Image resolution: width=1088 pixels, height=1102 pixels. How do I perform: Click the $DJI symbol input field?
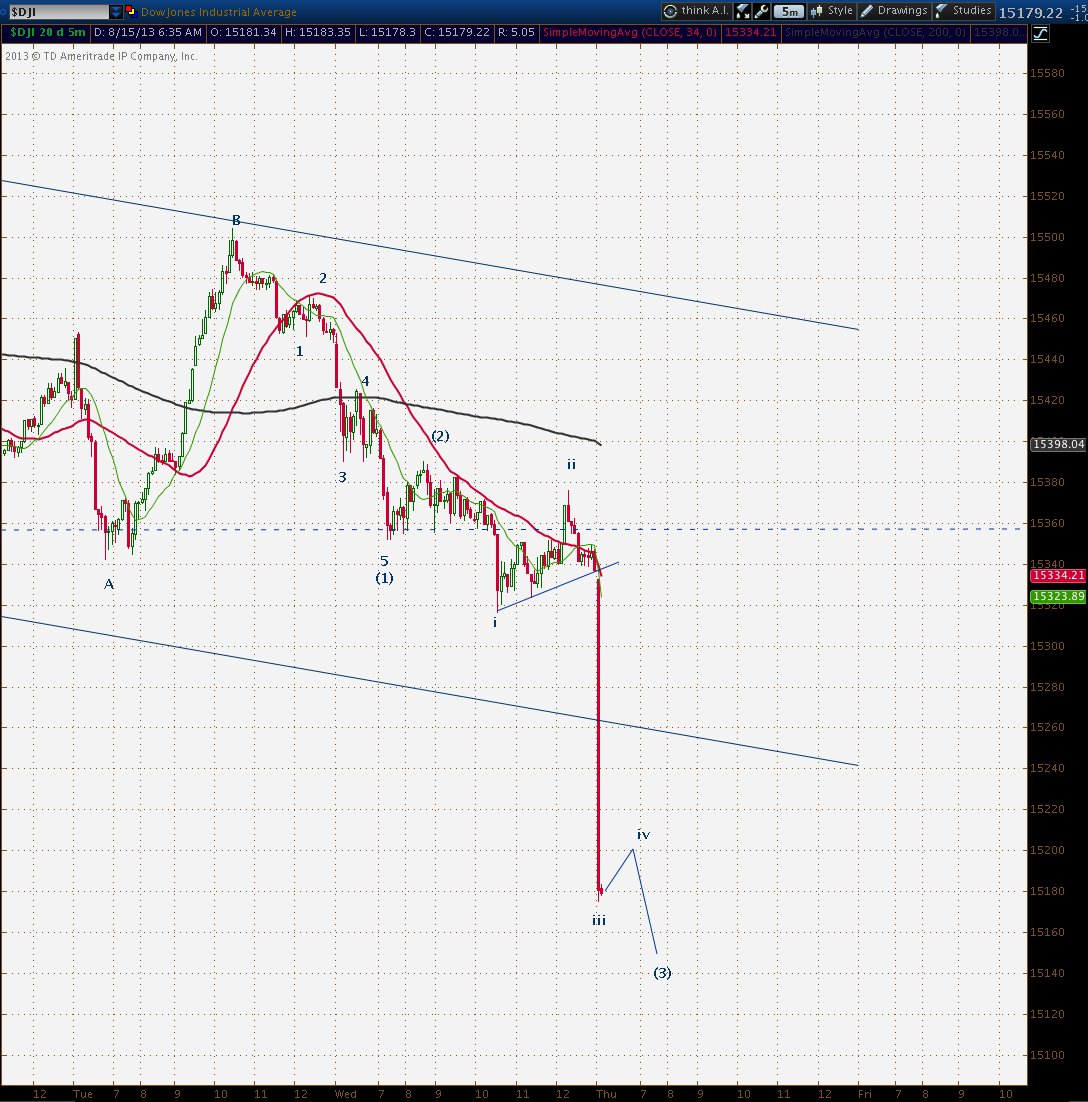[x=58, y=12]
